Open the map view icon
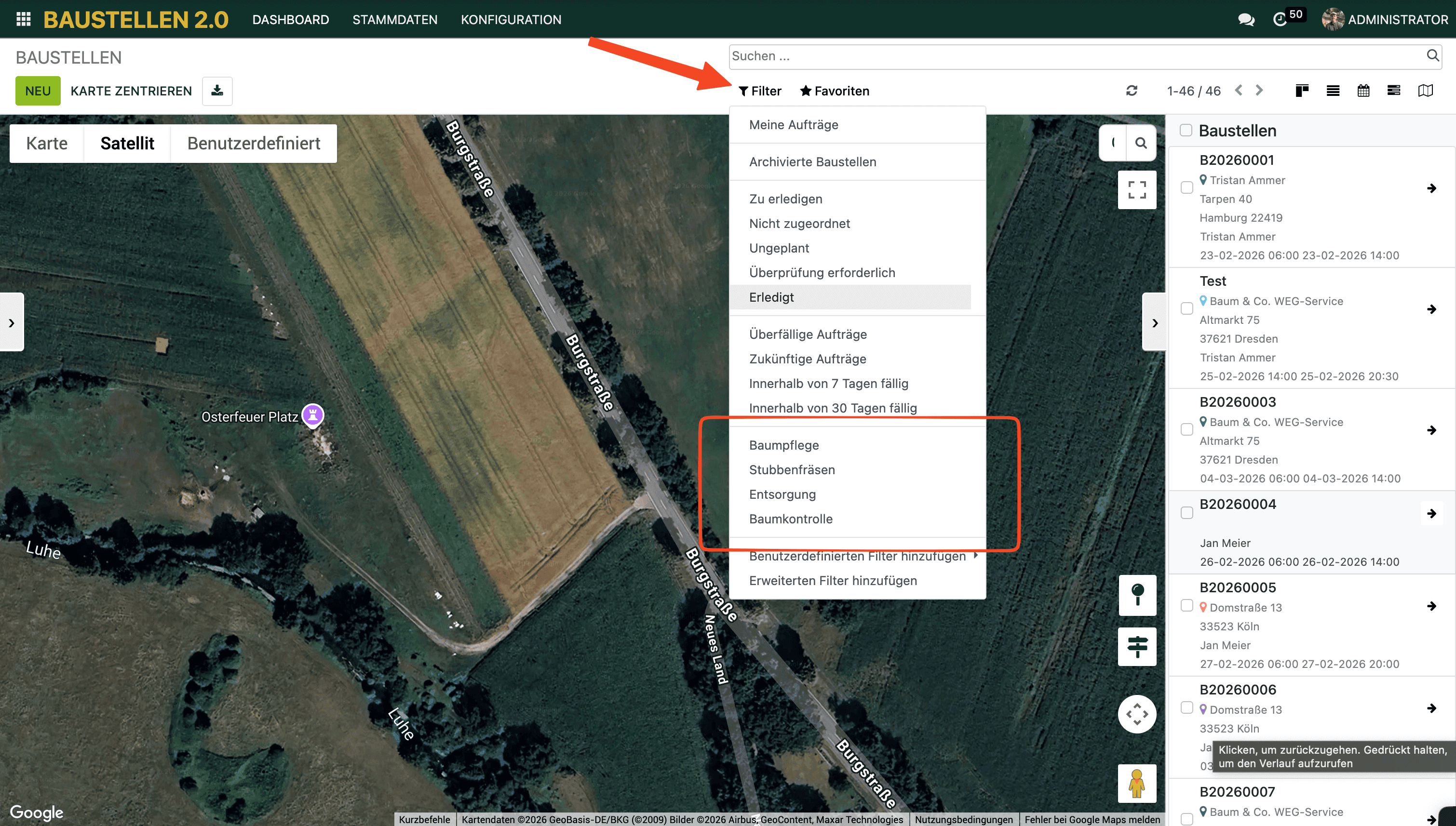This screenshot has width=1456, height=826. pyautogui.click(x=1425, y=91)
